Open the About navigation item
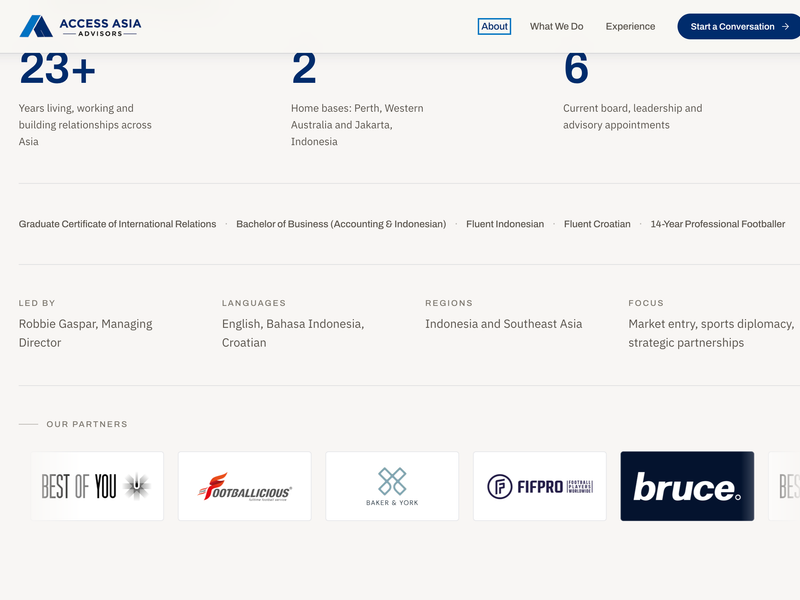800x600 pixels. click(494, 27)
